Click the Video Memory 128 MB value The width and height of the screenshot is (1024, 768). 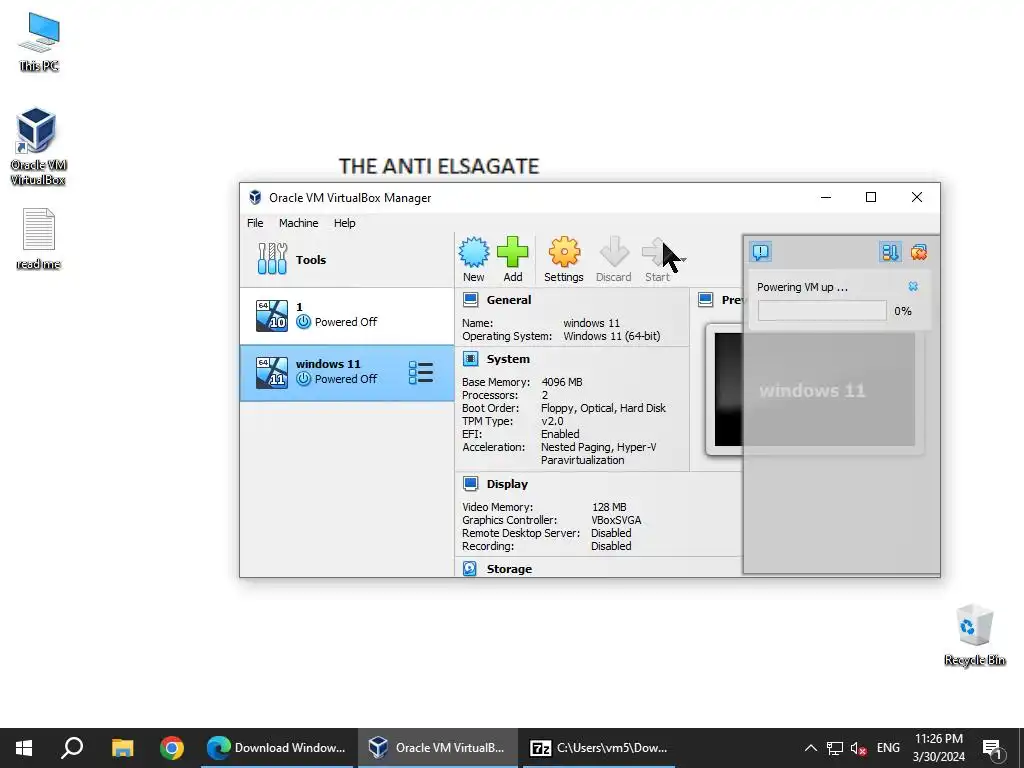[609, 507]
